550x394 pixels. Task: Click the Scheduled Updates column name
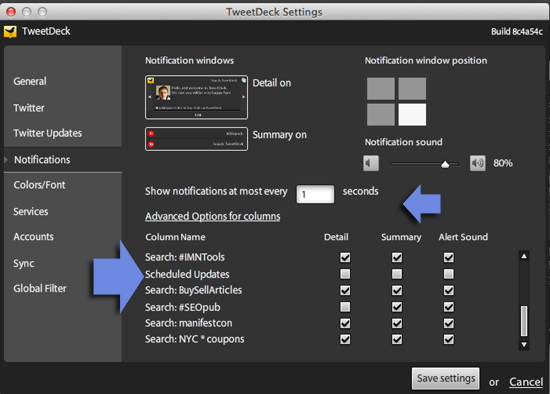(187, 274)
